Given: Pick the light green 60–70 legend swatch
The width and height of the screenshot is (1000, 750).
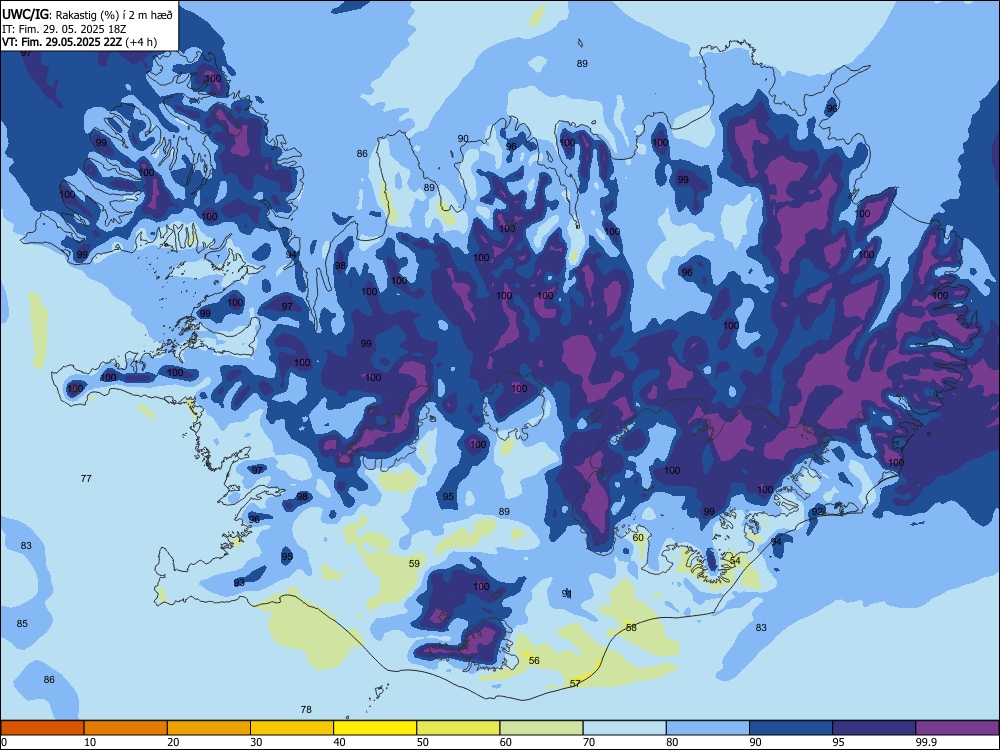Looking at the screenshot, I should [541, 728].
